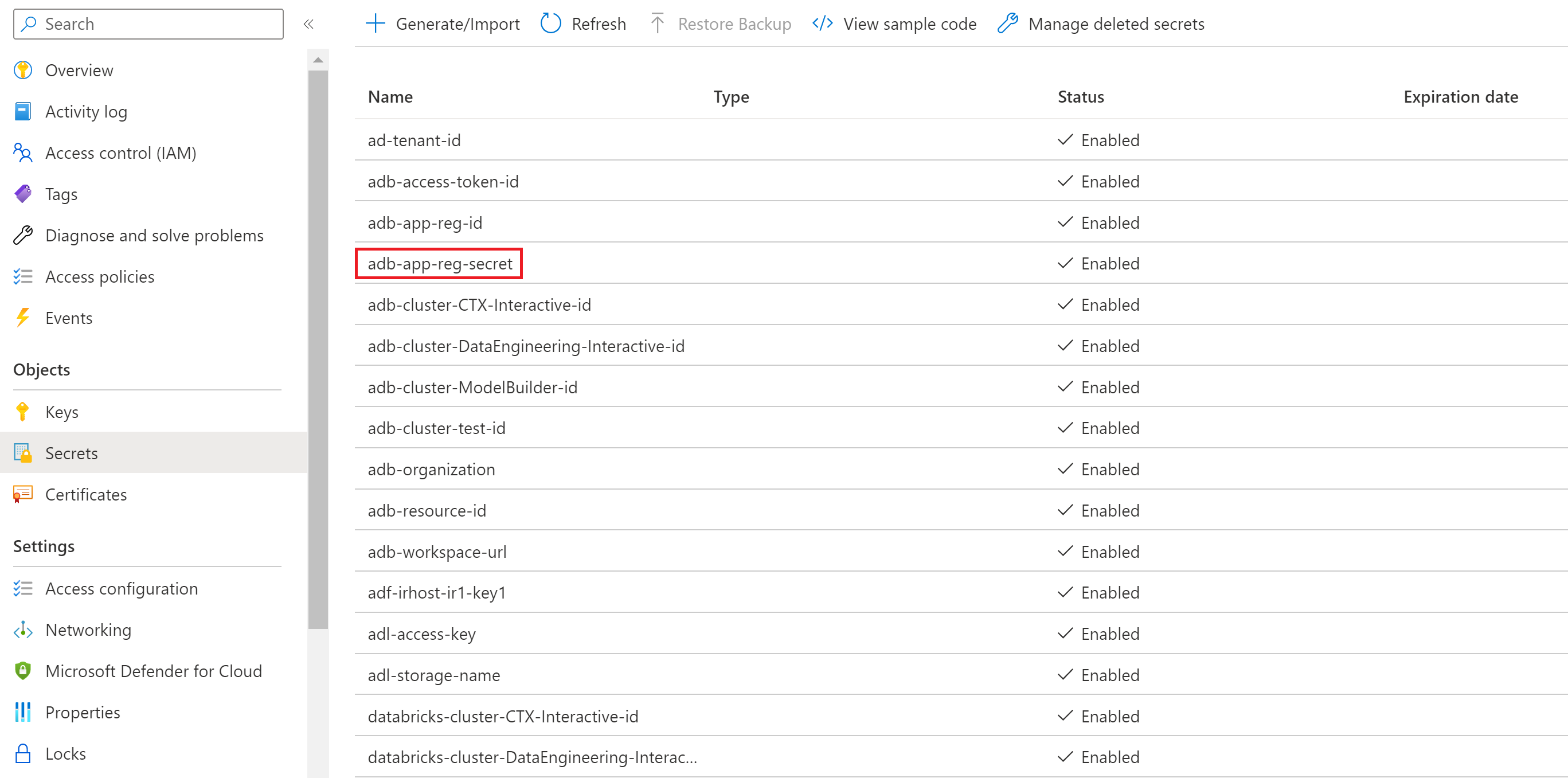Click View sample code
1568x778 pixels.
[894, 24]
